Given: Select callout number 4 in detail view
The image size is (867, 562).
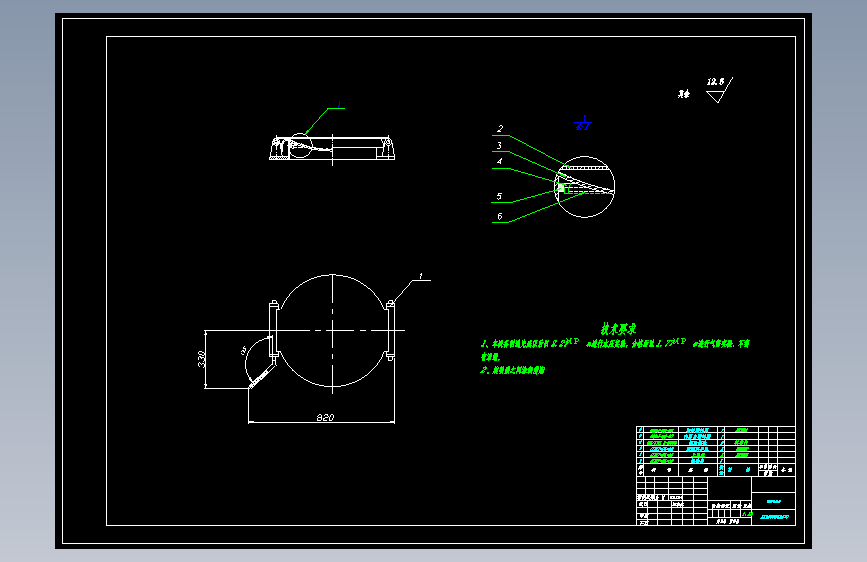Looking at the screenshot, I should [x=499, y=162].
